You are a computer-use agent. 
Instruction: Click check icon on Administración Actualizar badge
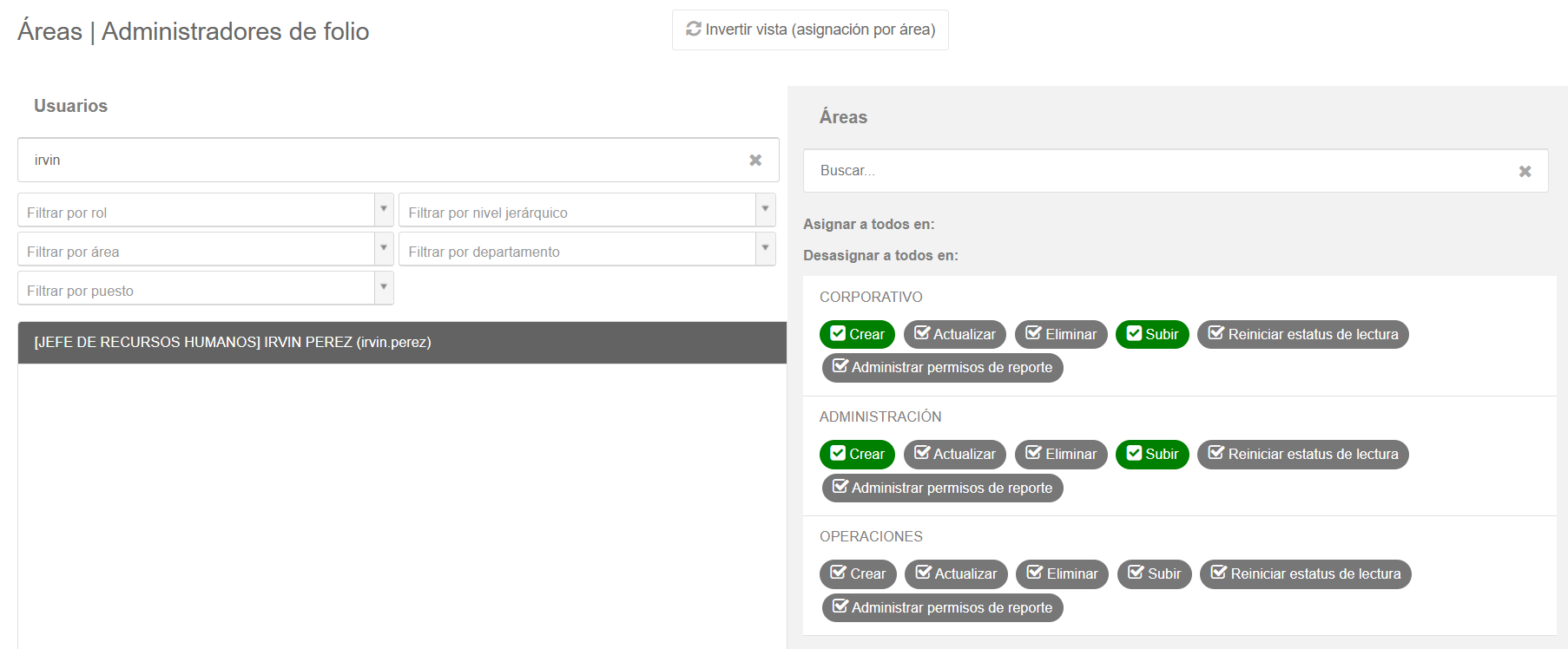pyautogui.click(x=922, y=453)
